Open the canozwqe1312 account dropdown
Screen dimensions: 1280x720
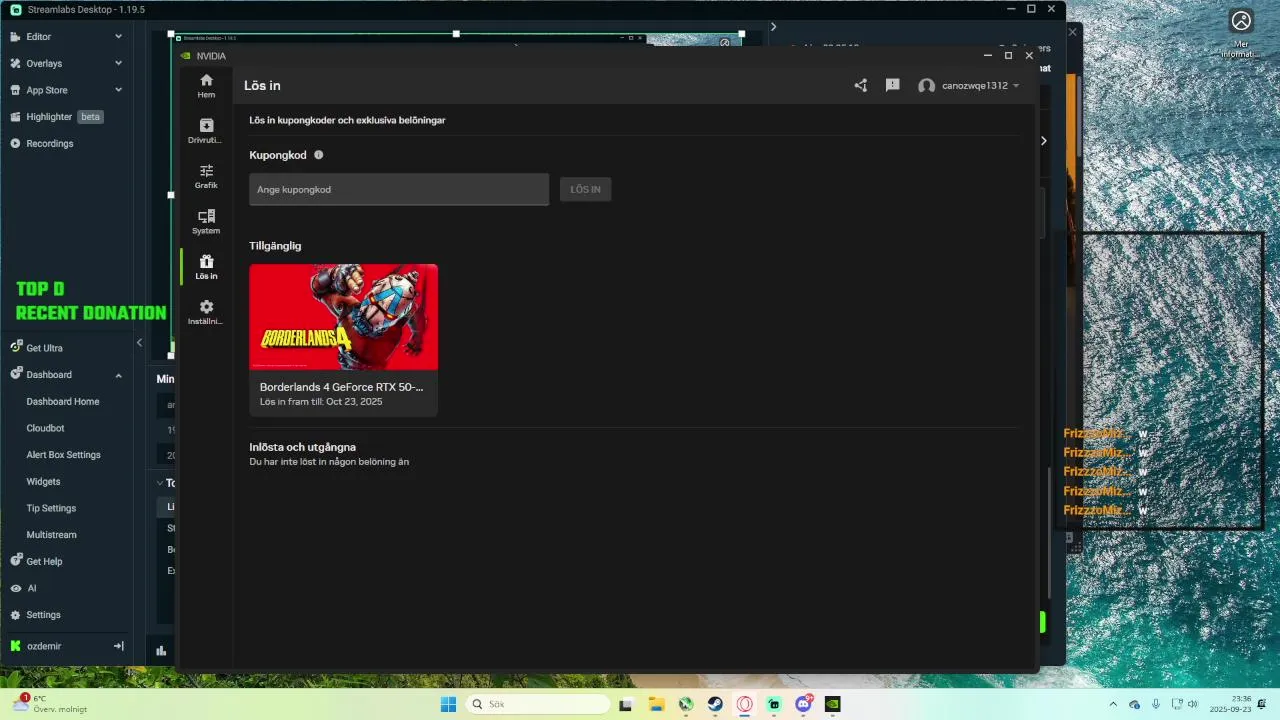pyautogui.click(x=969, y=86)
